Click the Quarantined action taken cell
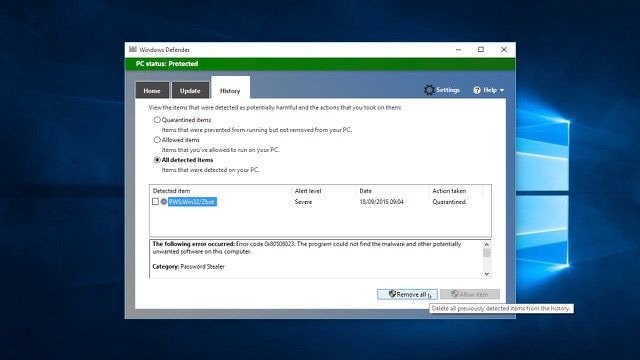Viewport: 640px width, 360px height. click(x=449, y=202)
